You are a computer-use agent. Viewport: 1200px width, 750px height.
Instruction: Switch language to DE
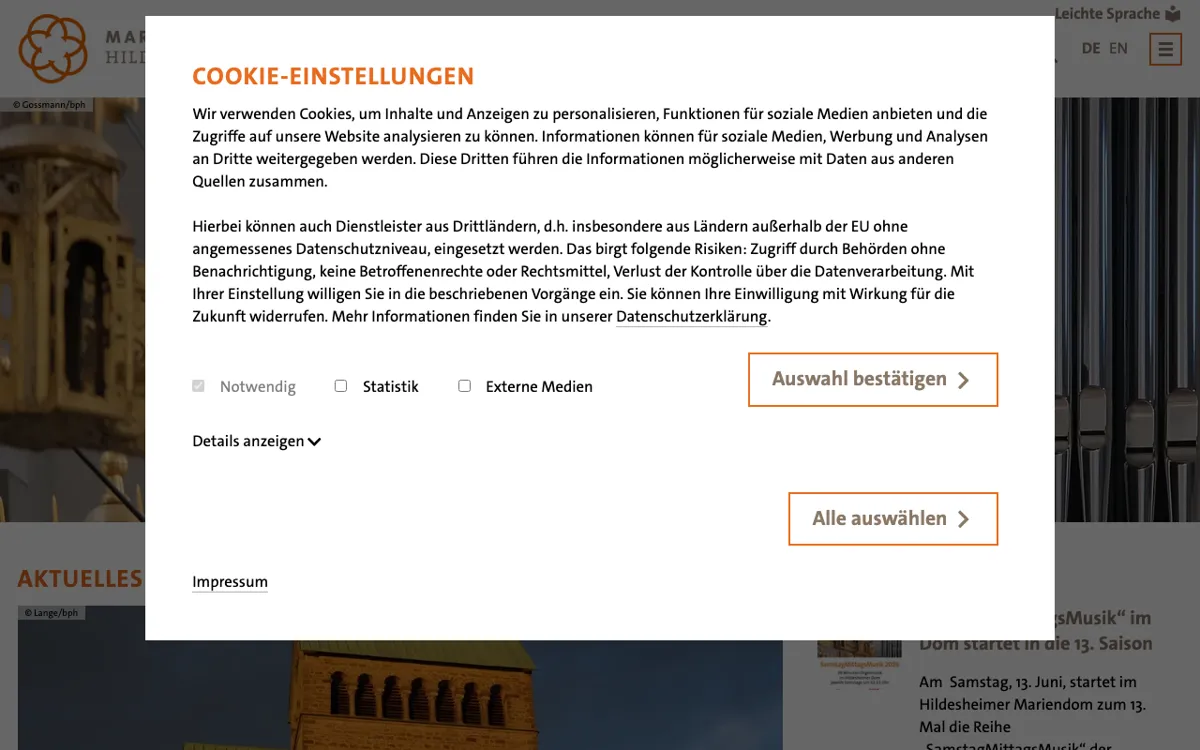(1091, 48)
